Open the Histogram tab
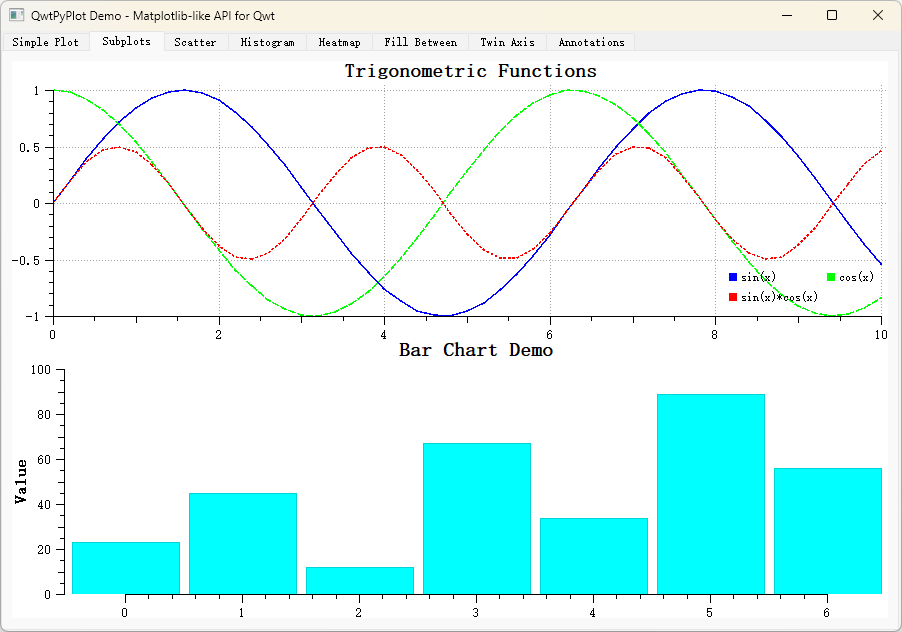 pos(267,42)
